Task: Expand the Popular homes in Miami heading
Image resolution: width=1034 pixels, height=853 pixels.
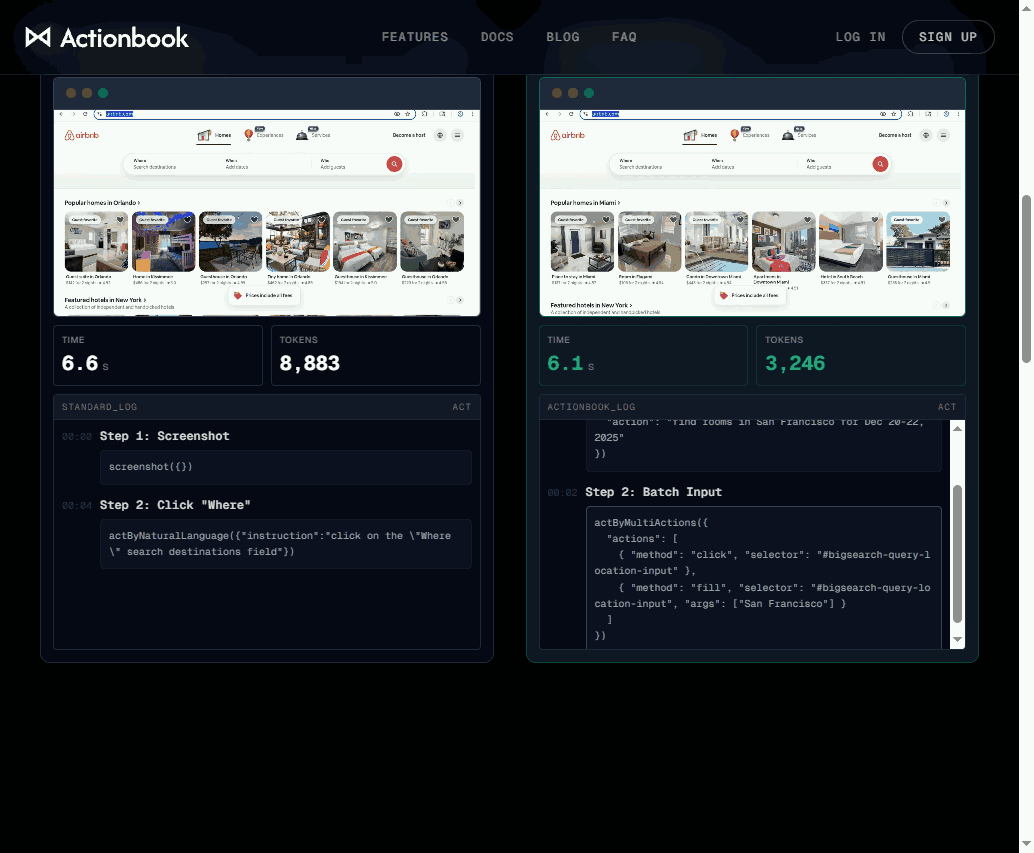Action: click(586, 203)
